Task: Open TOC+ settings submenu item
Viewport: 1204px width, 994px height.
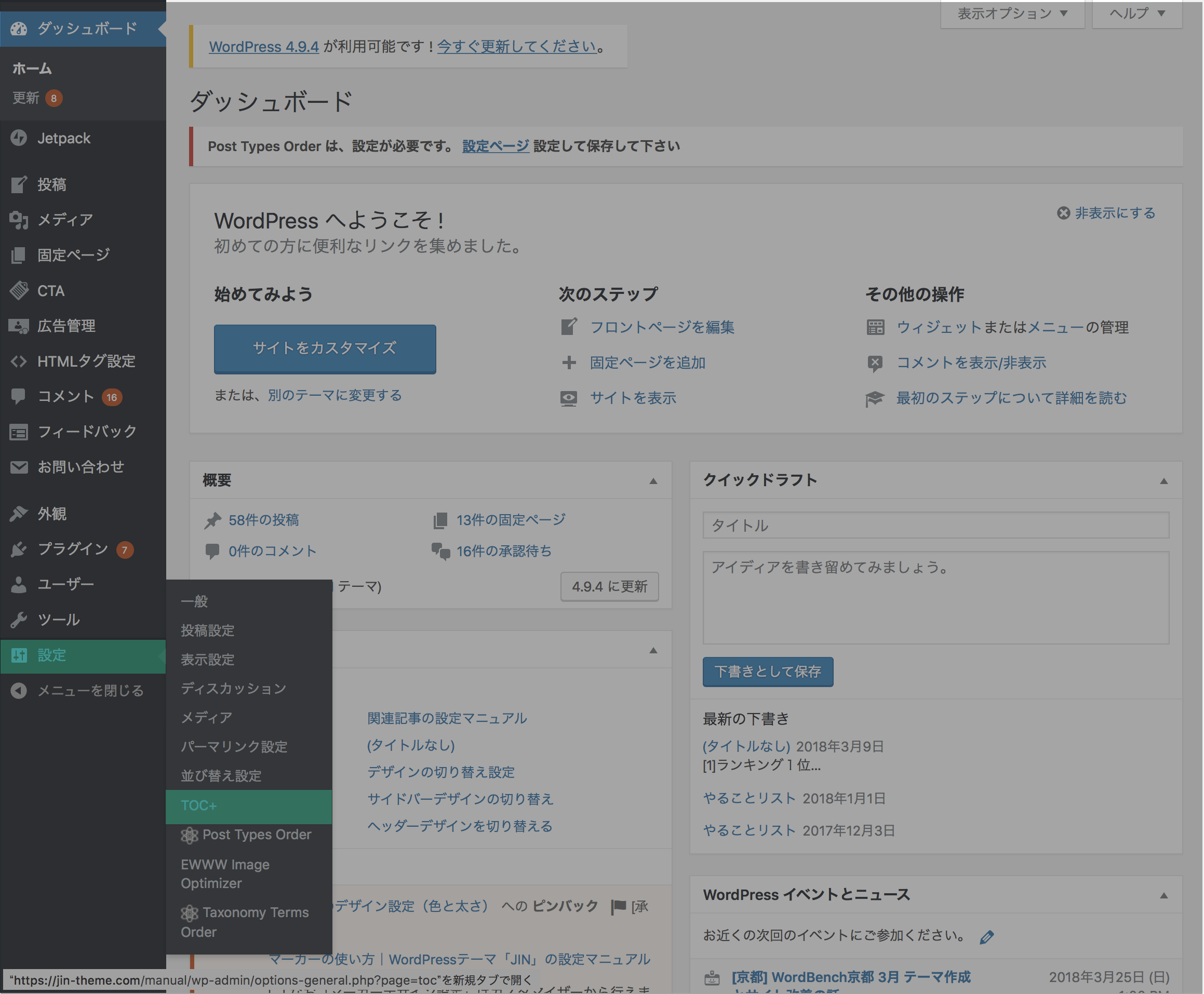Action: click(x=248, y=806)
